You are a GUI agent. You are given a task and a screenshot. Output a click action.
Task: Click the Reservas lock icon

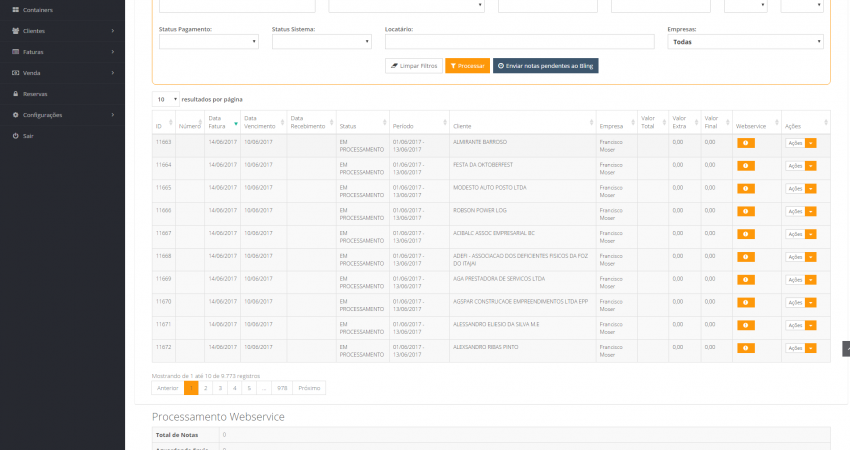coord(15,94)
